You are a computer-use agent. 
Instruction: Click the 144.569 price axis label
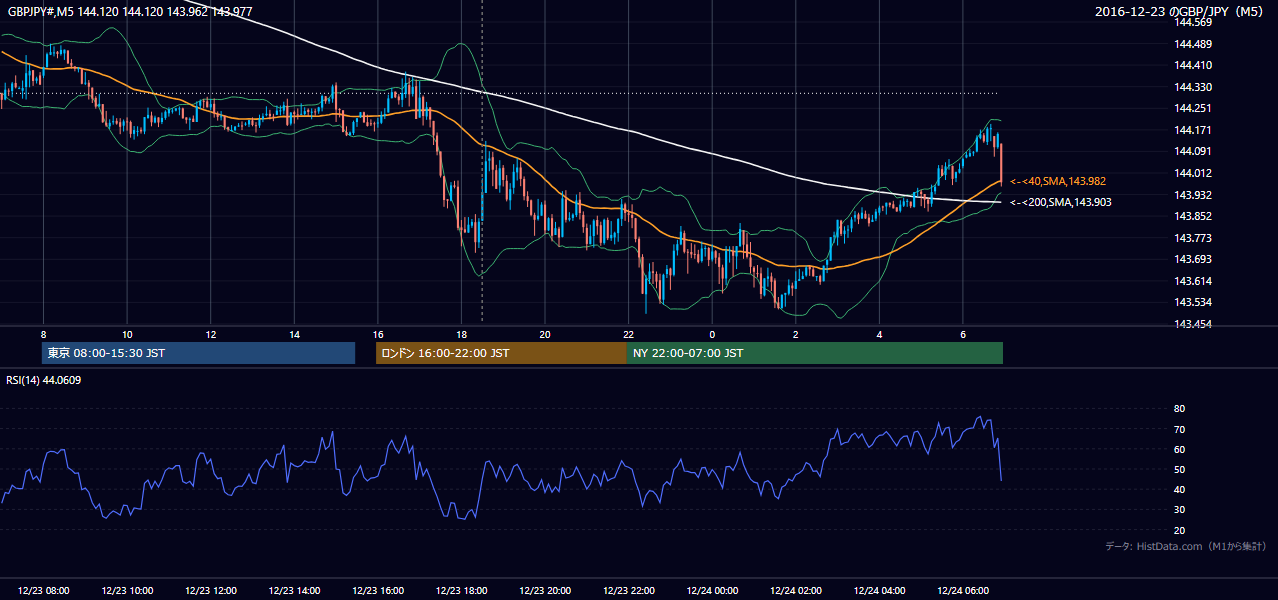pos(1193,22)
